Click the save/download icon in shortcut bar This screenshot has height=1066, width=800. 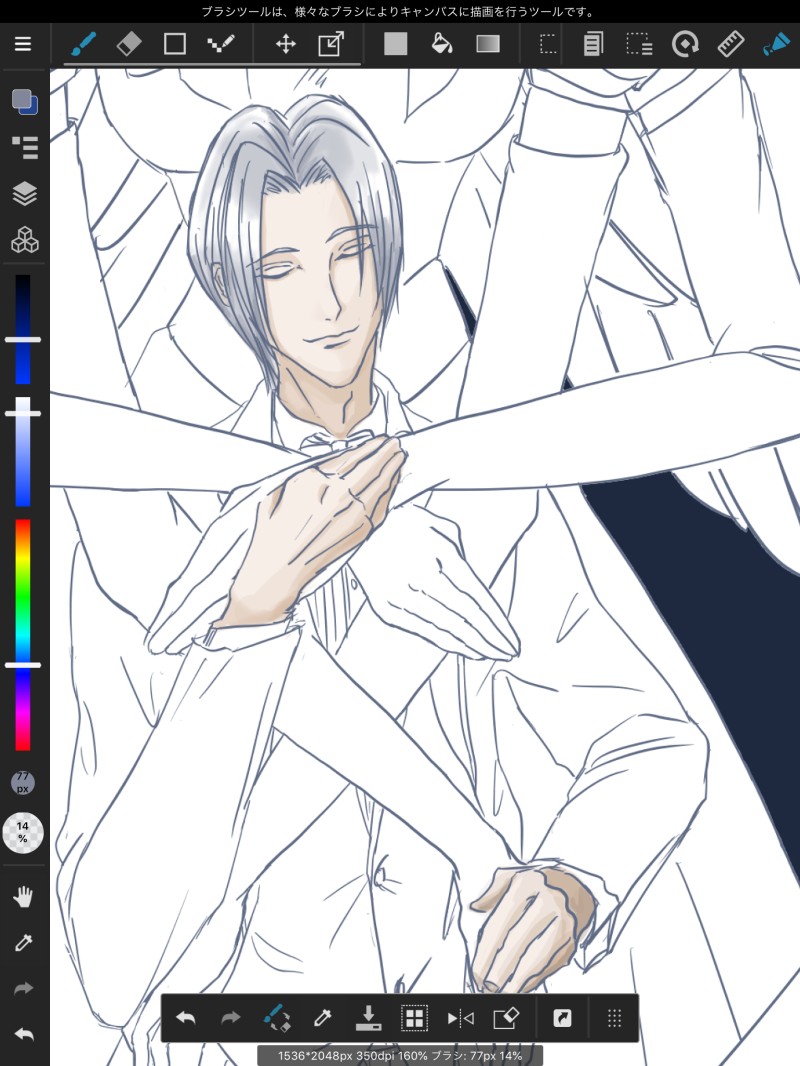pyautogui.click(x=368, y=1018)
